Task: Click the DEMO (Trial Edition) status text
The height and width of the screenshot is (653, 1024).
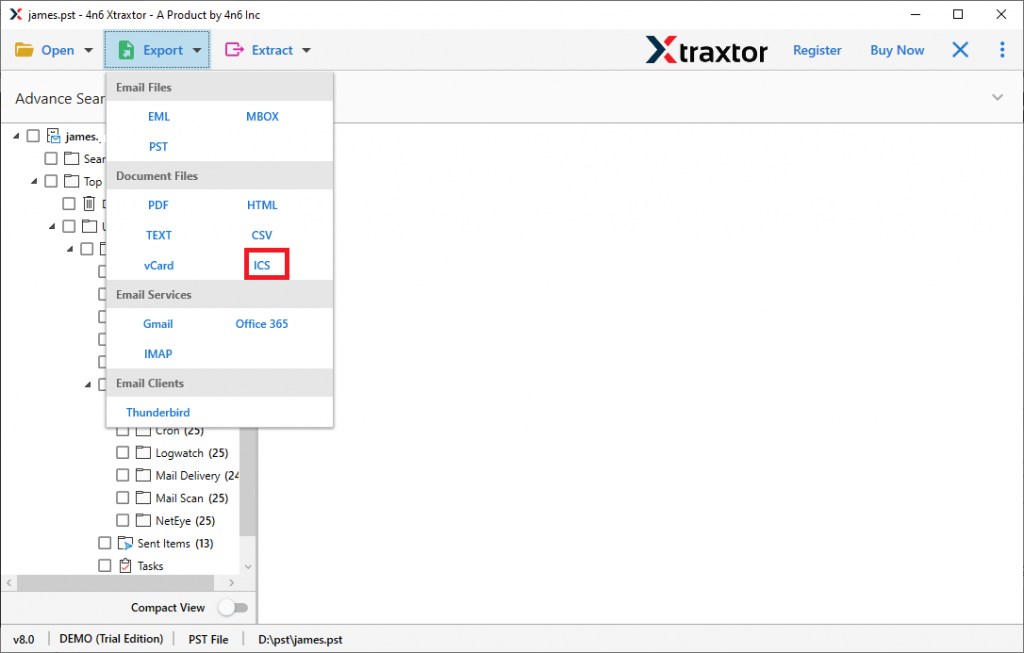Action: 111,639
